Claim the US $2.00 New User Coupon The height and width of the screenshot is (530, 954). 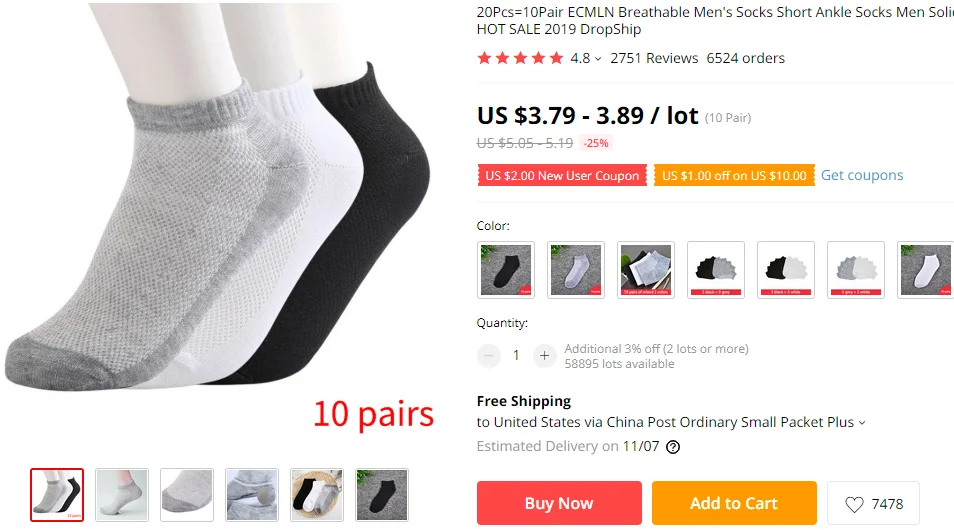pyautogui.click(x=562, y=175)
